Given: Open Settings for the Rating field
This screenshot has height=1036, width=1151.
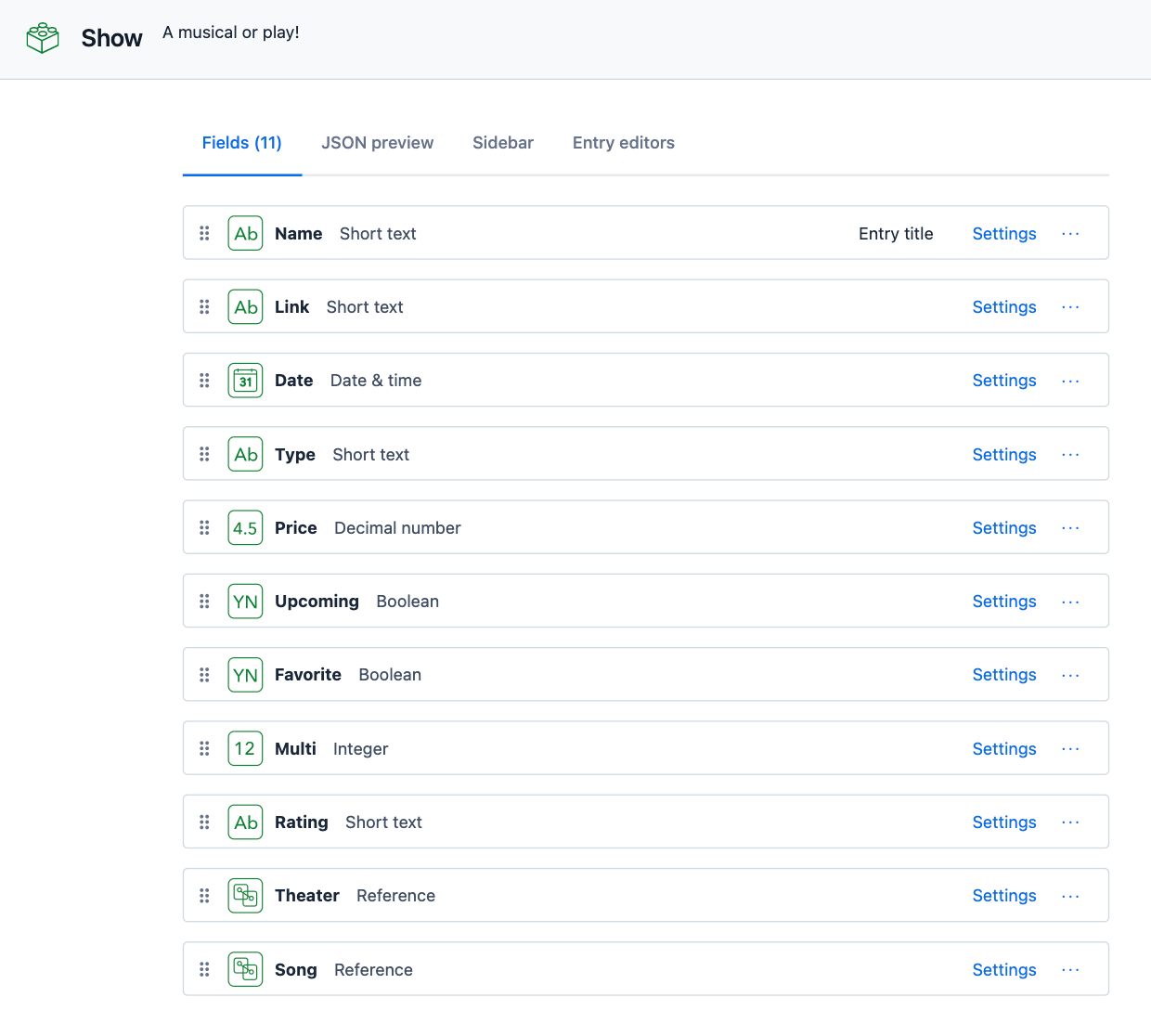Looking at the screenshot, I should pyautogui.click(x=1003, y=822).
